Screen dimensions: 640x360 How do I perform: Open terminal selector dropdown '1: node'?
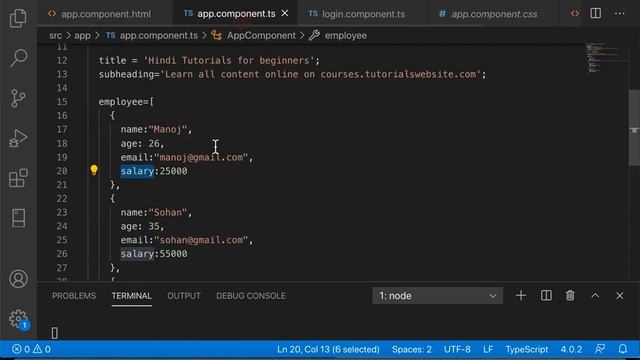pyautogui.click(x=437, y=296)
